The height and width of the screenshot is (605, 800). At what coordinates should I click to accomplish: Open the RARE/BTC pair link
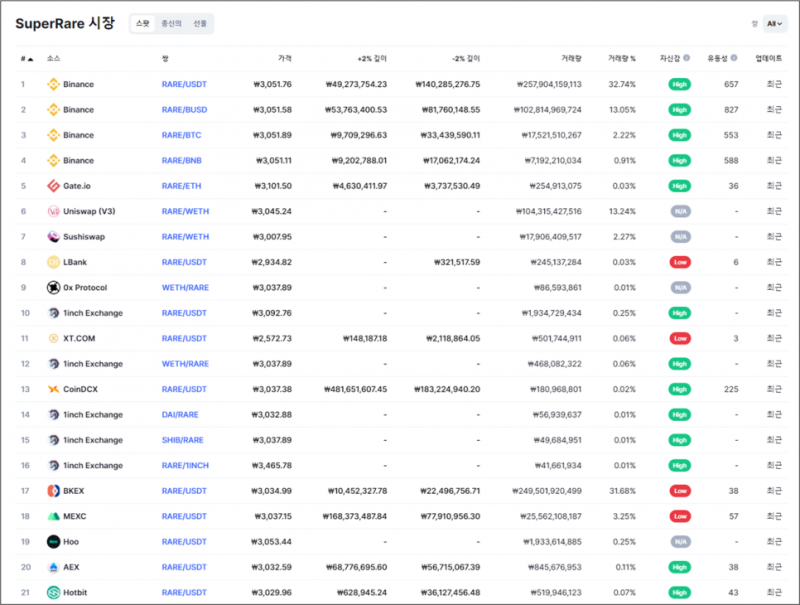(x=182, y=135)
